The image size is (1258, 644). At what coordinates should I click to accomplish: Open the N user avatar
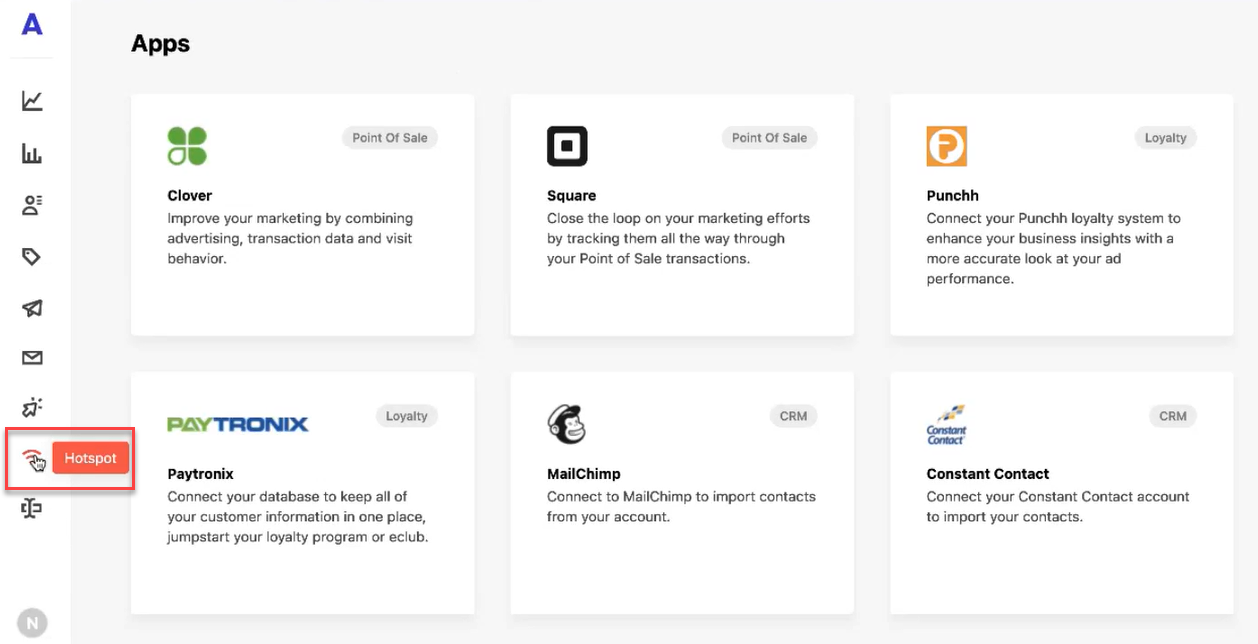point(32,623)
